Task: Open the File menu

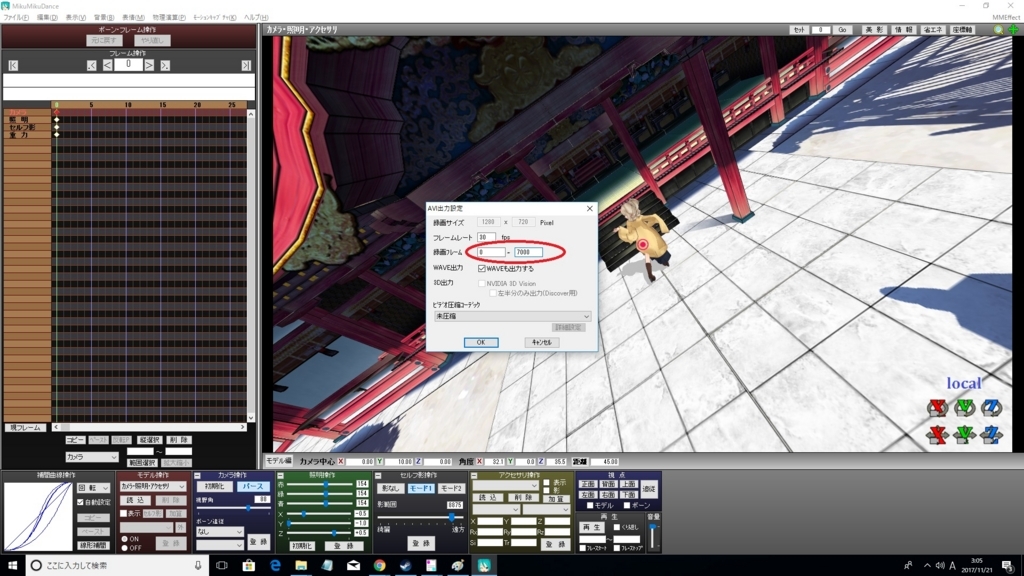Action: pyautogui.click(x=16, y=18)
